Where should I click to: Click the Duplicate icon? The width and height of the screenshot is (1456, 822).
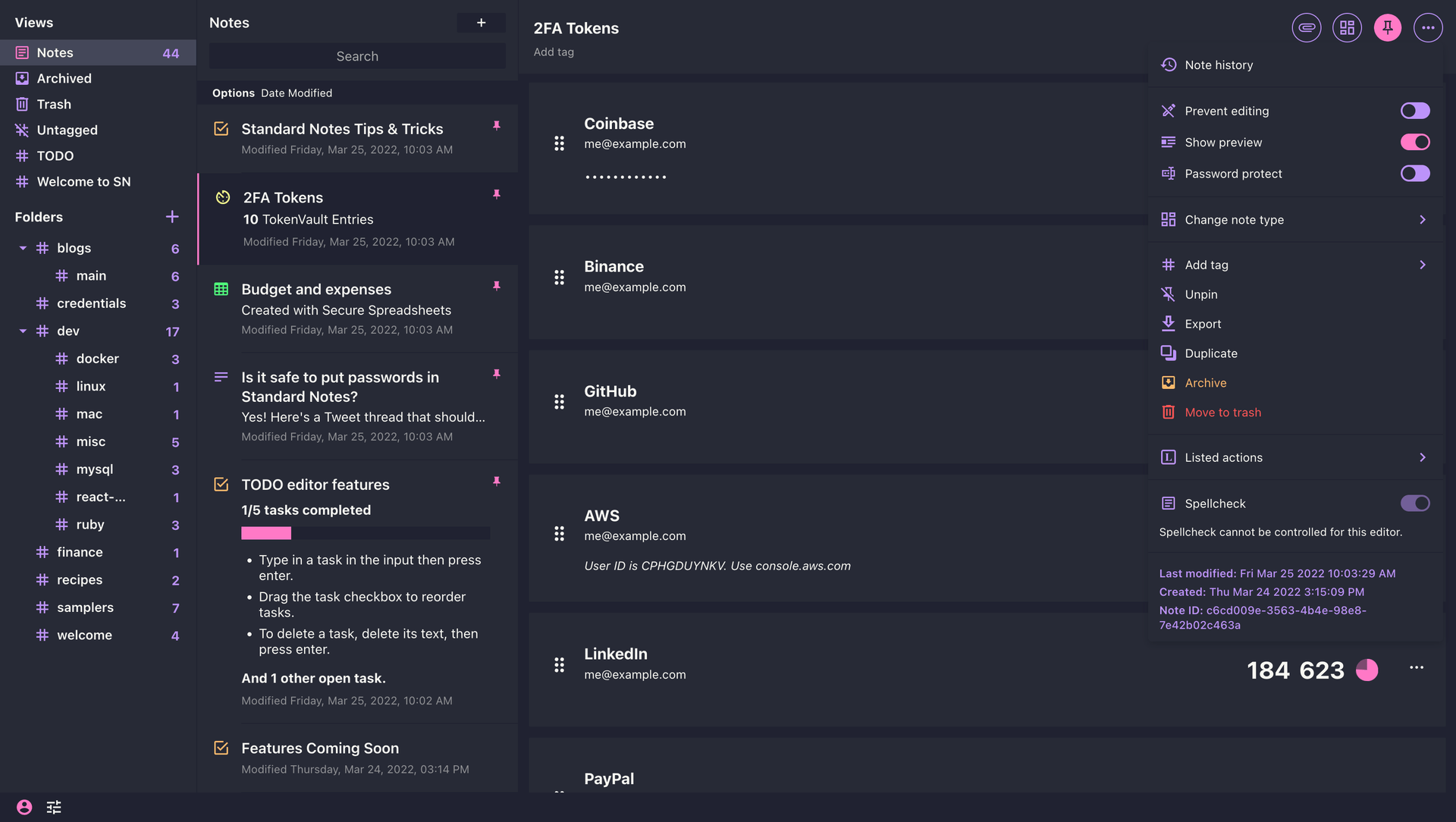click(1168, 353)
